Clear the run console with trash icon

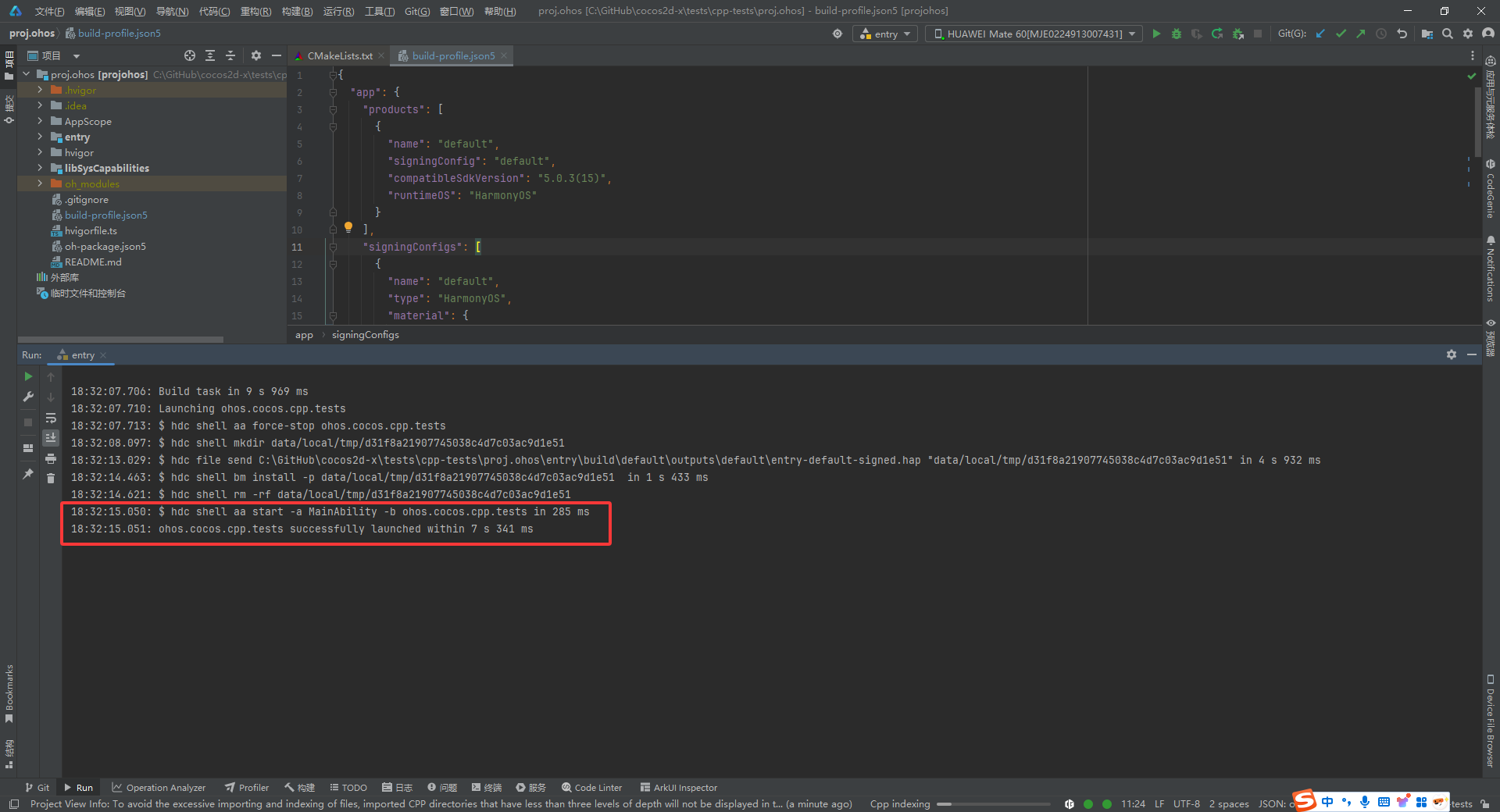(x=51, y=478)
